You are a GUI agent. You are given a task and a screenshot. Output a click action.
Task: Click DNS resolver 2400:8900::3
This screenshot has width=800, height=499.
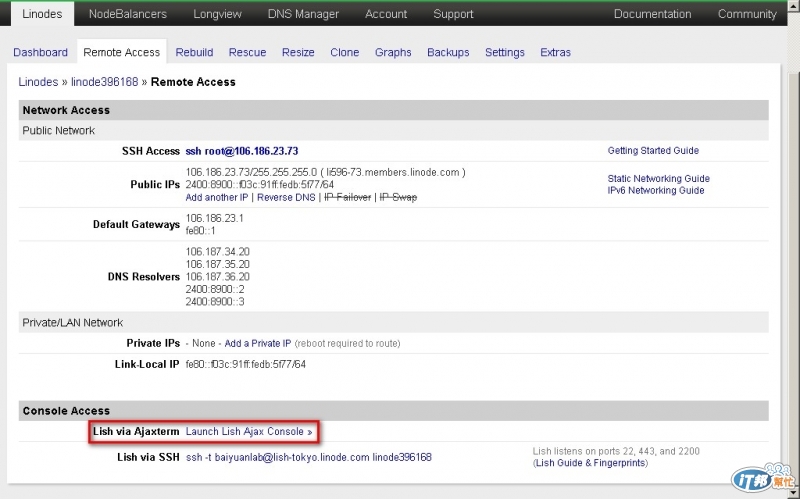tap(215, 302)
